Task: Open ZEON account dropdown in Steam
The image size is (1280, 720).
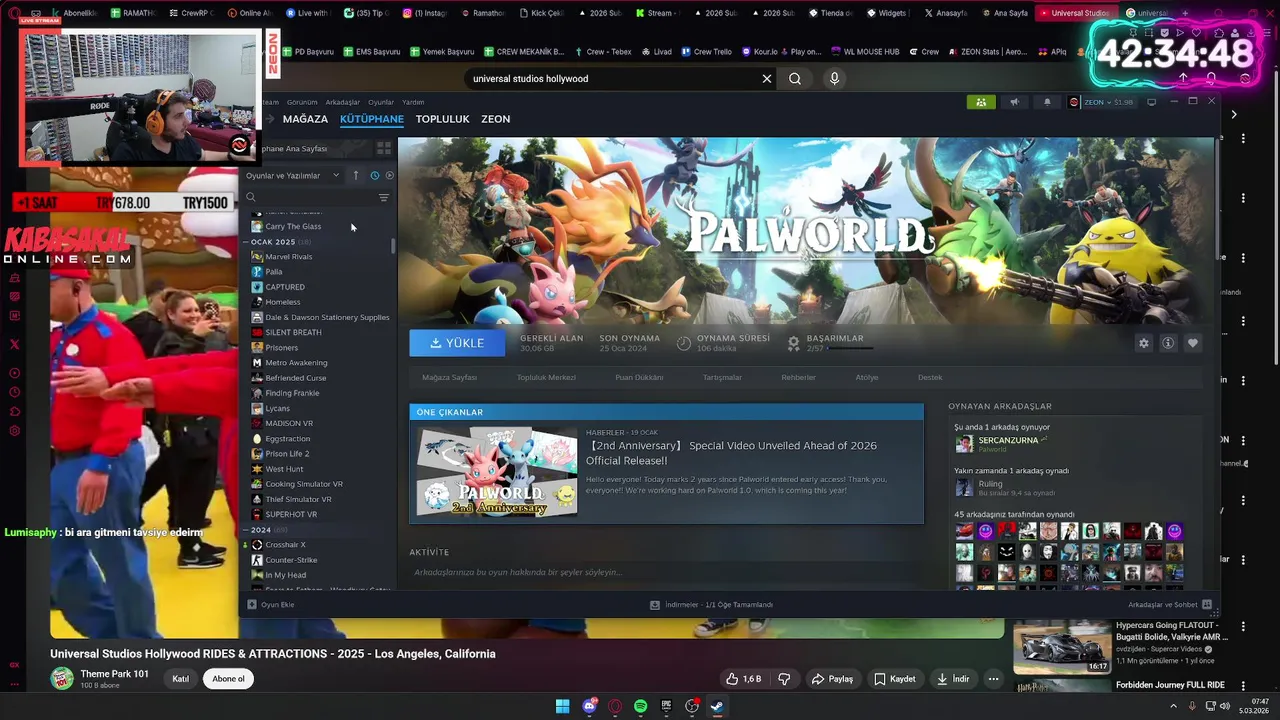Action: [1101, 102]
